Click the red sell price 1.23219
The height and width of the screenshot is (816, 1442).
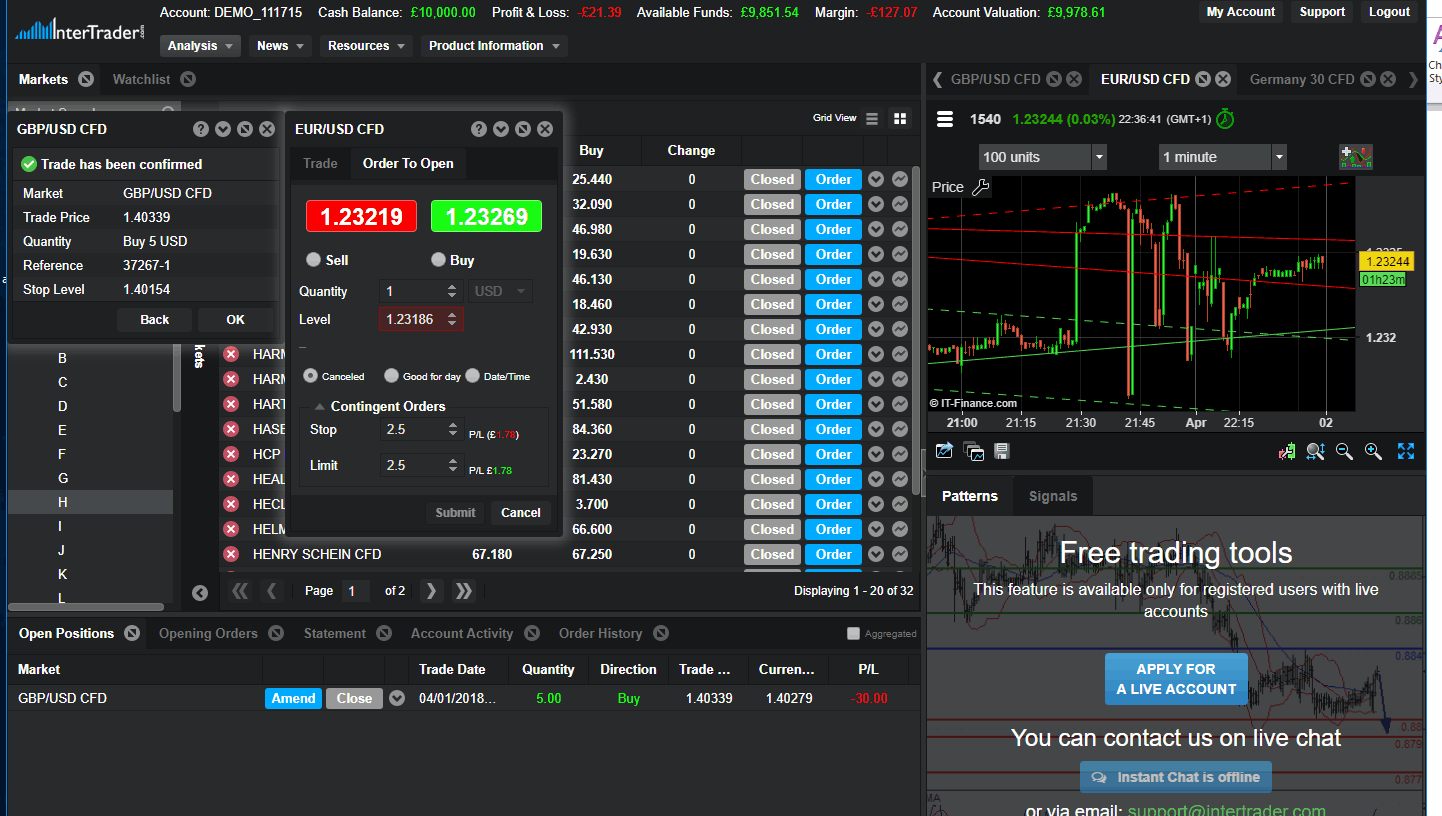[361, 216]
